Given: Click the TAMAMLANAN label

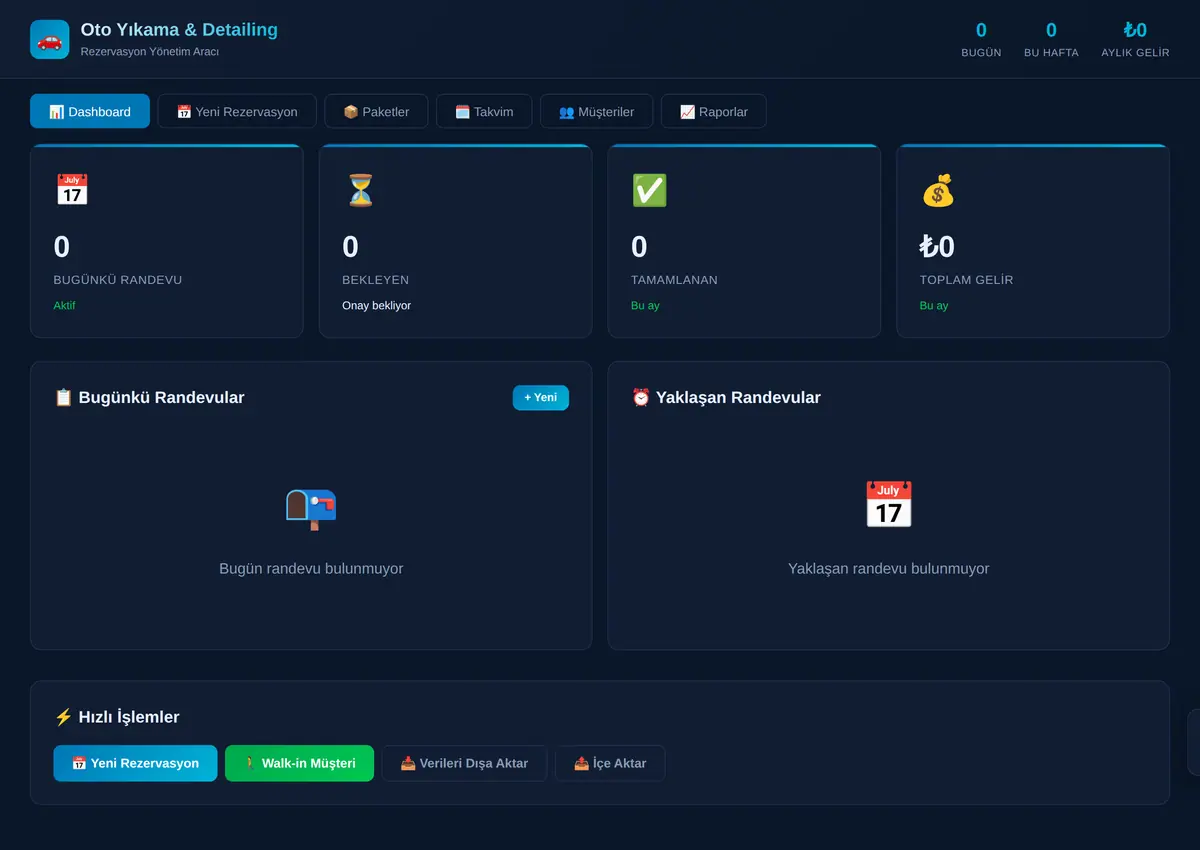Looking at the screenshot, I should point(674,280).
